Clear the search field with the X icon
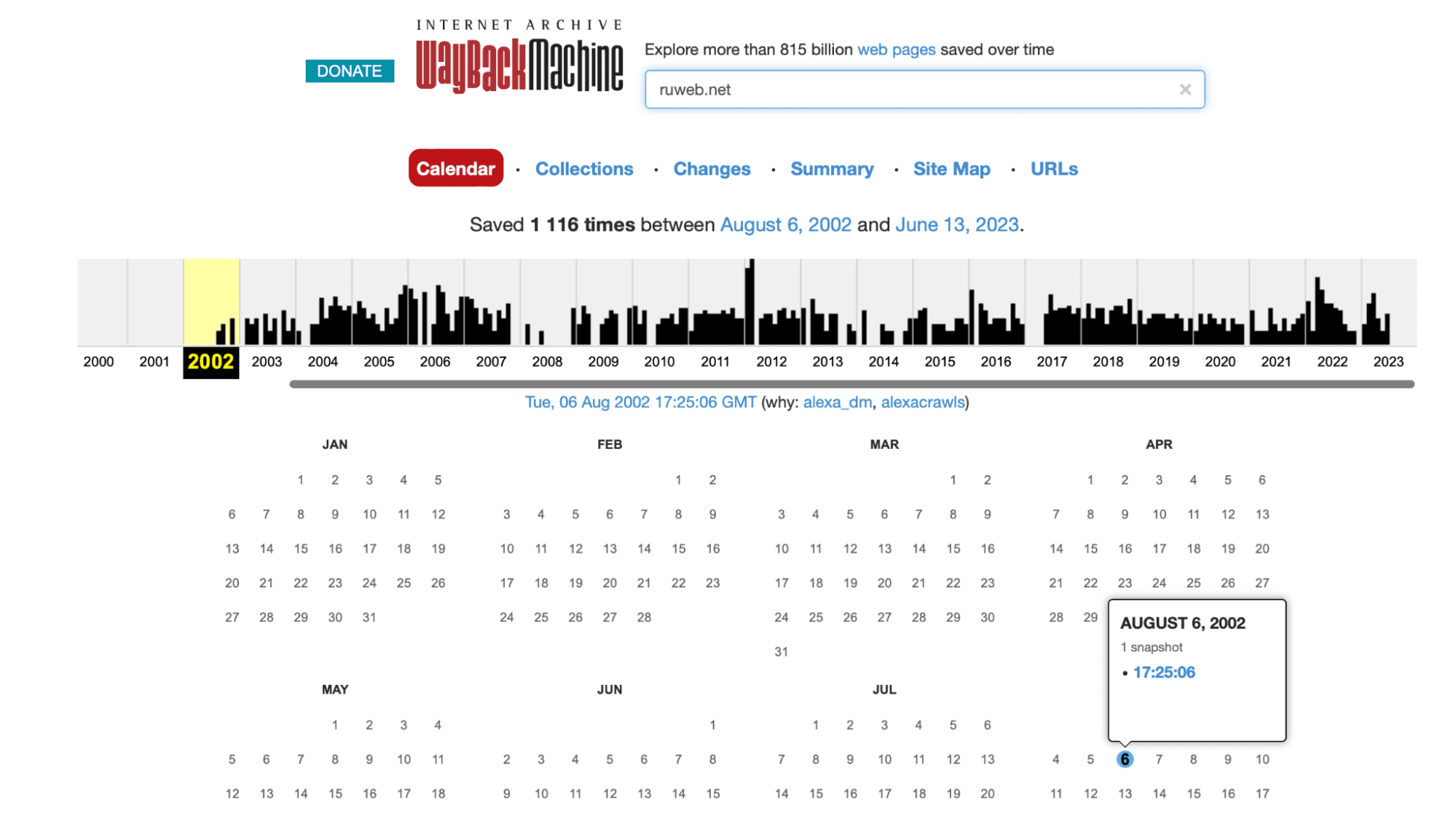1456x819 pixels. (x=1185, y=90)
